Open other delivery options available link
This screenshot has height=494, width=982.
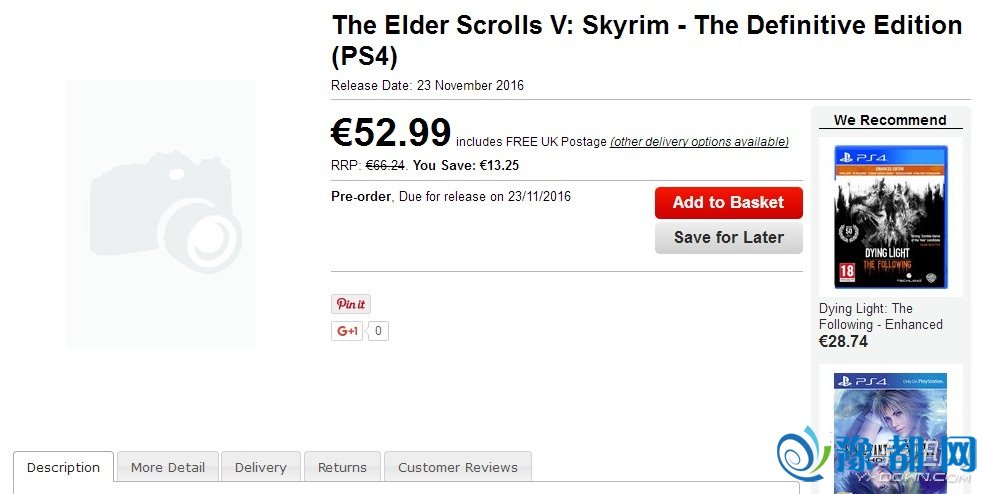coord(699,142)
